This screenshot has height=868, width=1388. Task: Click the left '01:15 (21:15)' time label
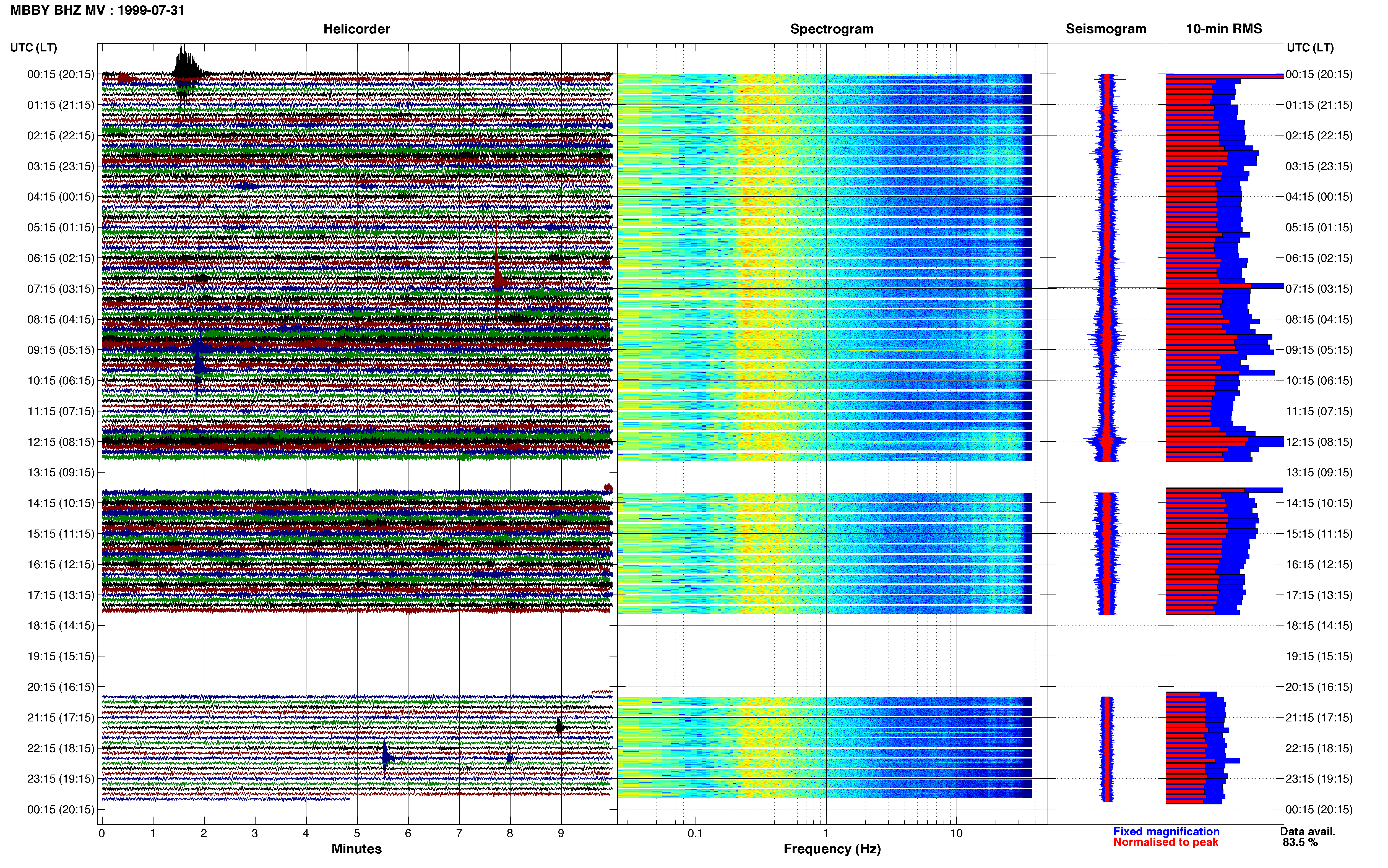pyautogui.click(x=60, y=105)
